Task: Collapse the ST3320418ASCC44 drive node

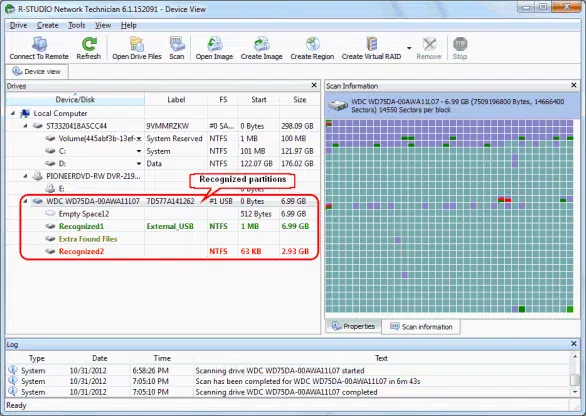Action: [x=25, y=126]
